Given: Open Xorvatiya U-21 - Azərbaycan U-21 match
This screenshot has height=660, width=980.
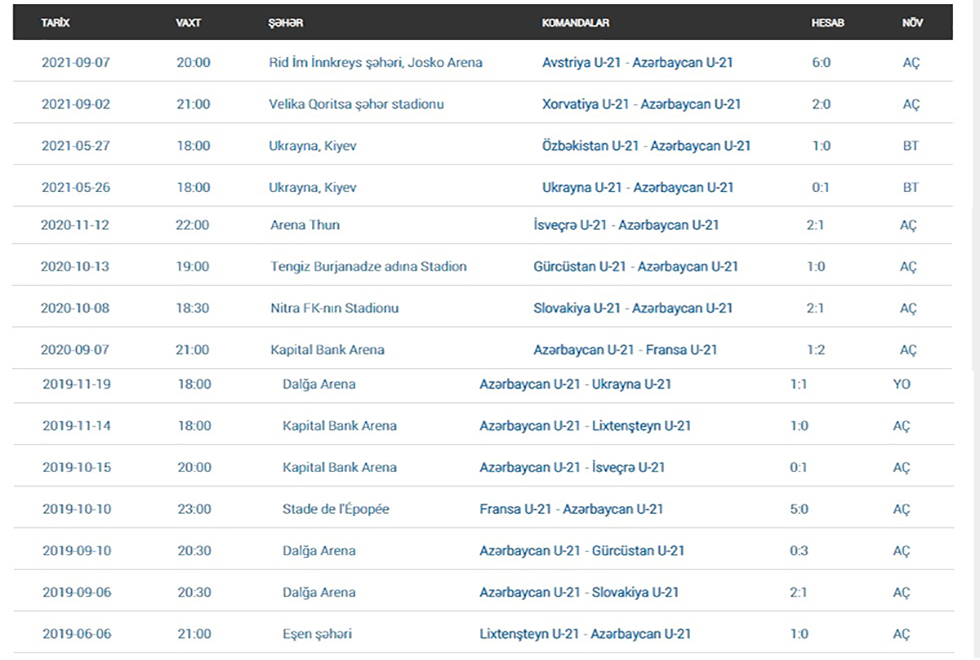Looking at the screenshot, I should pyautogui.click(x=641, y=104).
